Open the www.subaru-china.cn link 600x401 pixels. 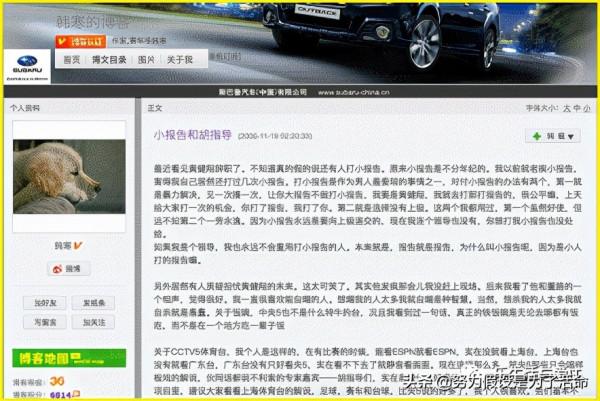click(x=354, y=92)
